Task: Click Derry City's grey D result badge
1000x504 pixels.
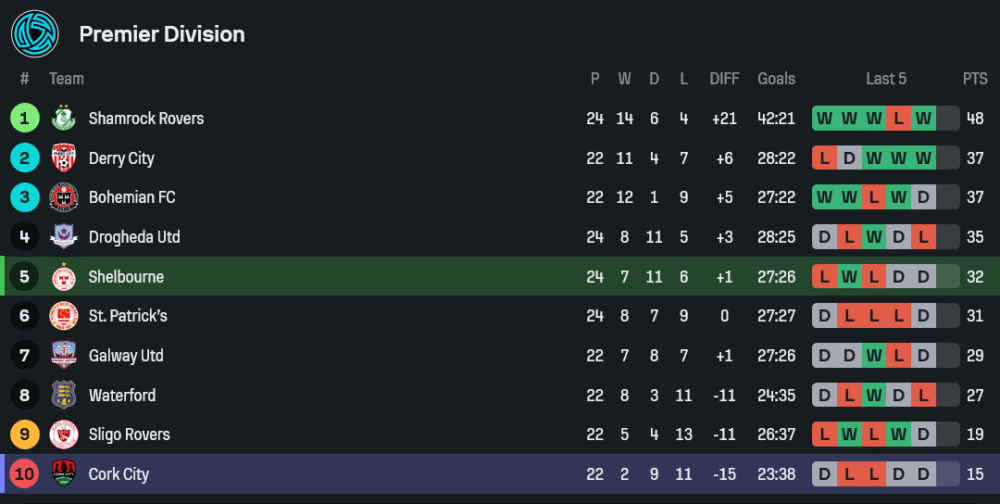Action: pyautogui.click(x=849, y=158)
